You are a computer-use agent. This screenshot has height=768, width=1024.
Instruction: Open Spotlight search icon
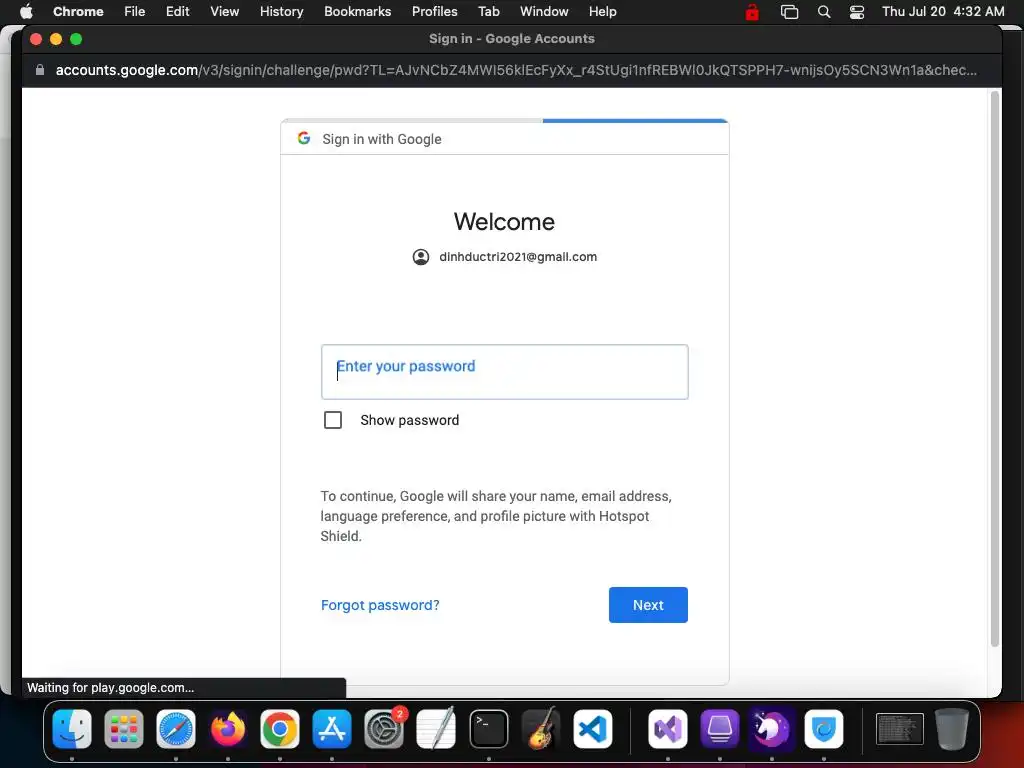[824, 12]
